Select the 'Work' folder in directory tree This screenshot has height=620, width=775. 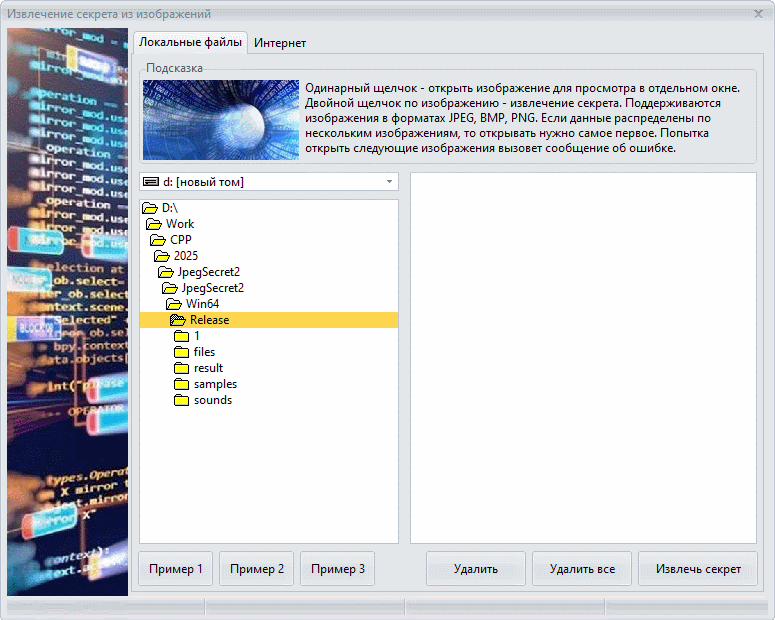tap(180, 224)
